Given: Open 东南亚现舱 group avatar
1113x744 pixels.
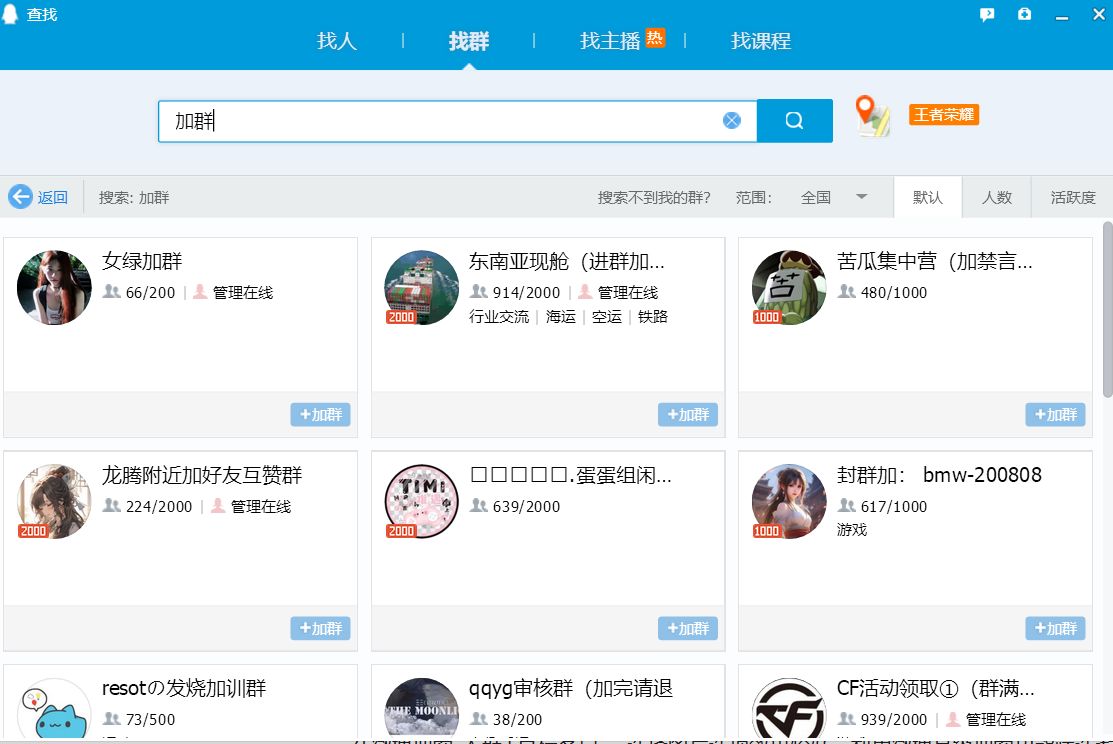Looking at the screenshot, I should (422, 288).
